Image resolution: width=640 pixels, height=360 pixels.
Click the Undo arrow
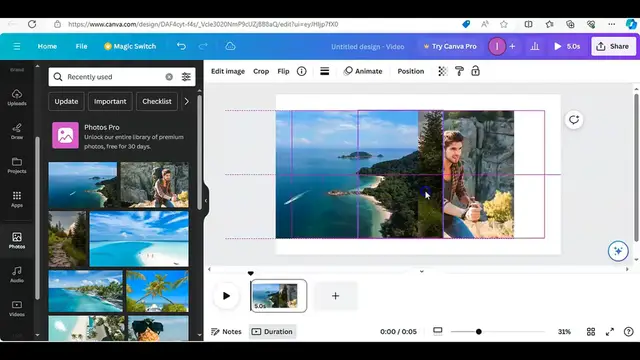point(181,46)
